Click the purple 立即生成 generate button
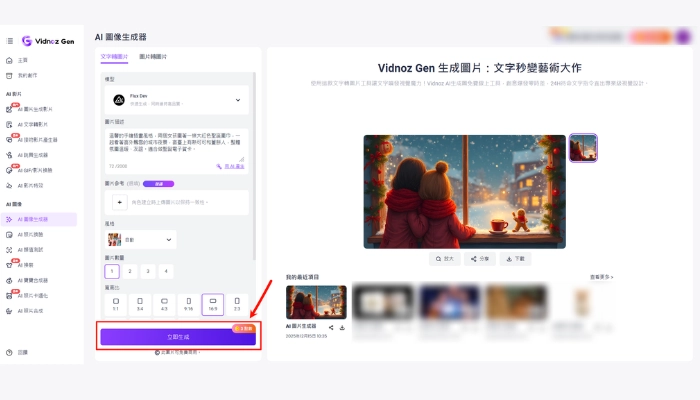This screenshot has width=700, height=400. pos(178,337)
